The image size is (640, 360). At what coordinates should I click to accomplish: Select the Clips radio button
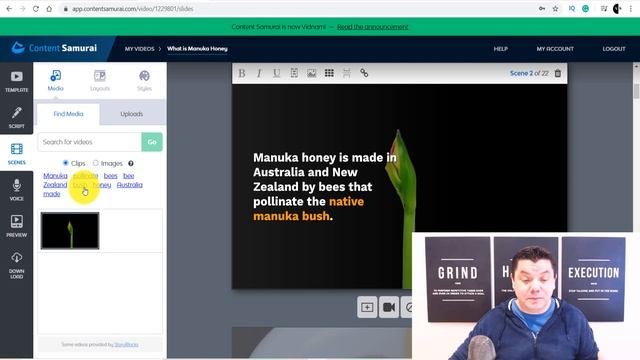click(x=65, y=163)
